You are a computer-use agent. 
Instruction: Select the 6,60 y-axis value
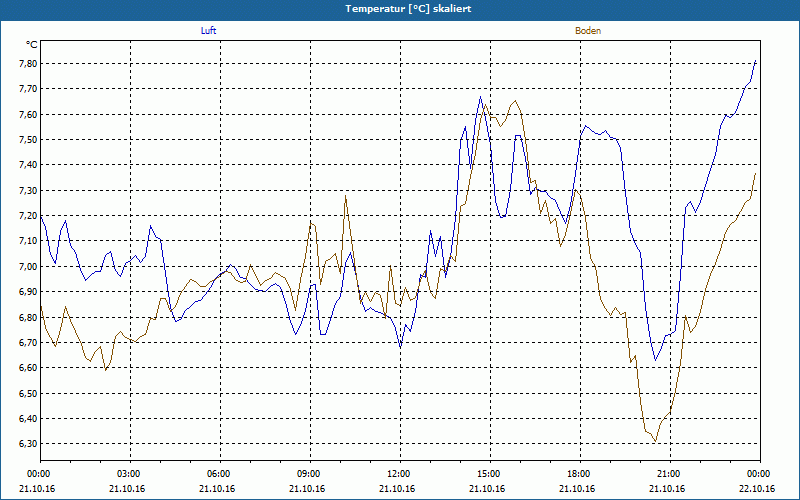(x=28, y=368)
